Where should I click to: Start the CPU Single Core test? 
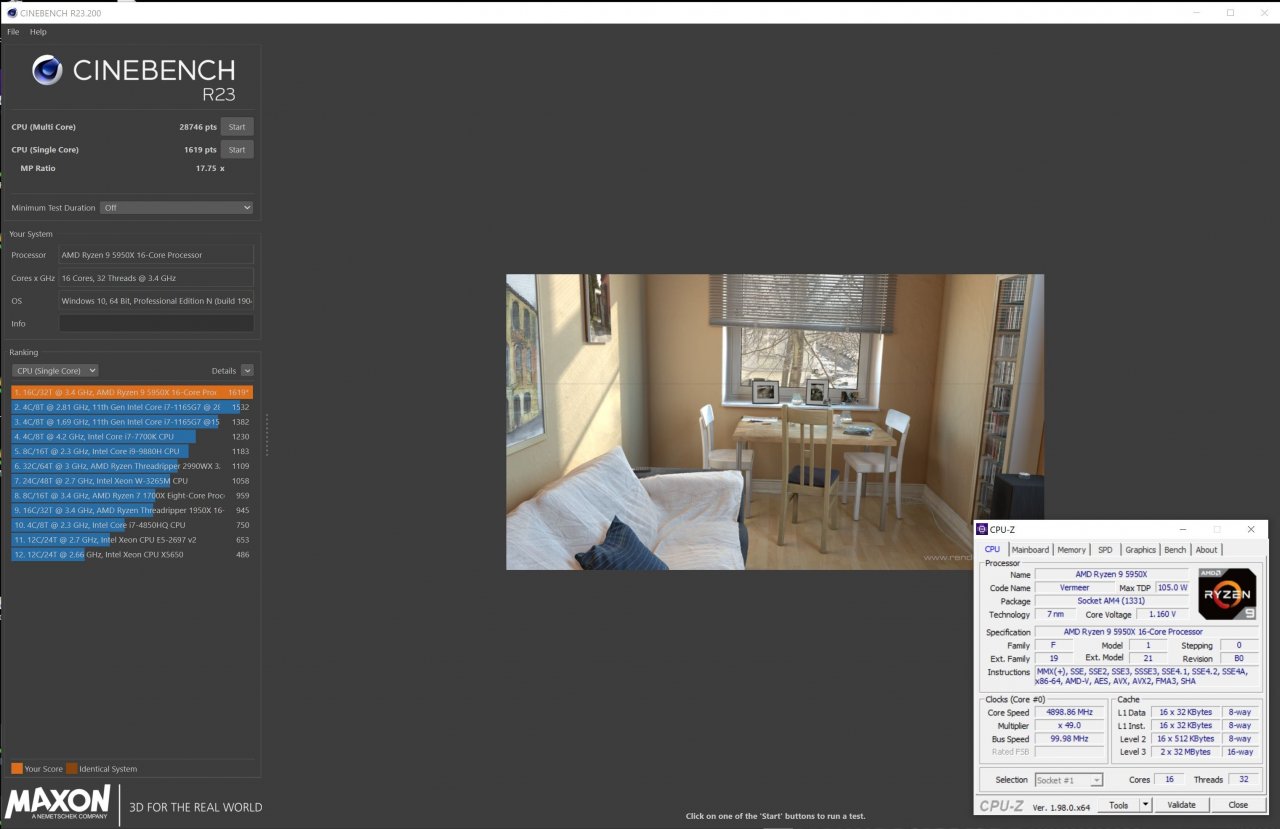pos(237,150)
